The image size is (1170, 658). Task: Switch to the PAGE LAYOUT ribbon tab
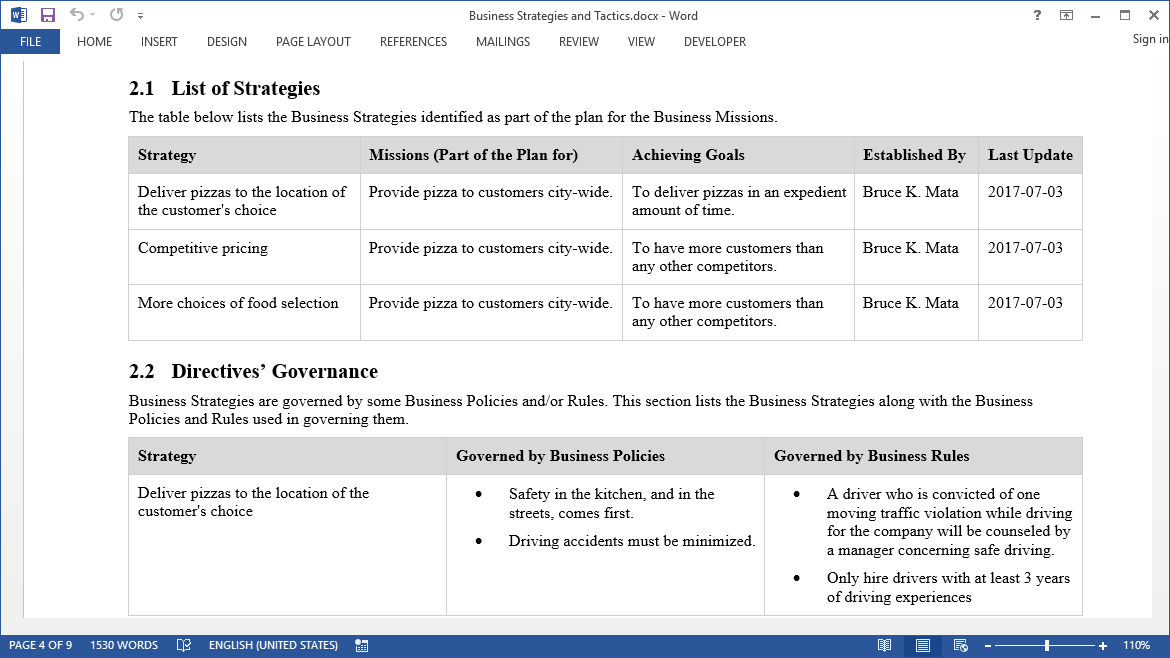[x=313, y=42]
